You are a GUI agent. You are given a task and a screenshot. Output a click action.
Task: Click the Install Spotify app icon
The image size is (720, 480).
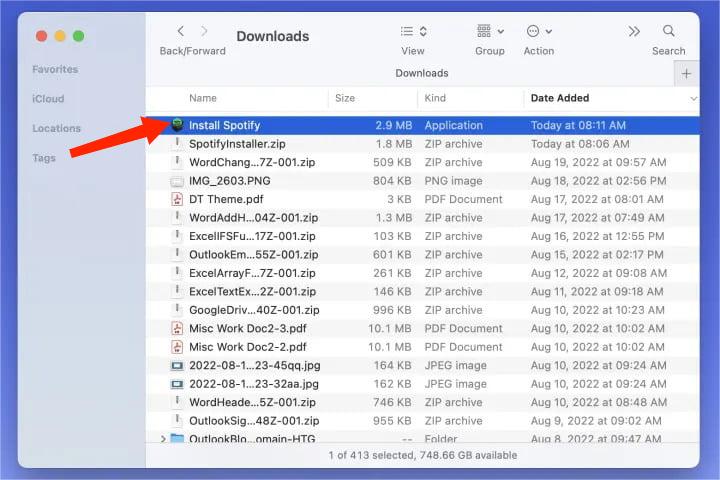pyautogui.click(x=177, y=125)
